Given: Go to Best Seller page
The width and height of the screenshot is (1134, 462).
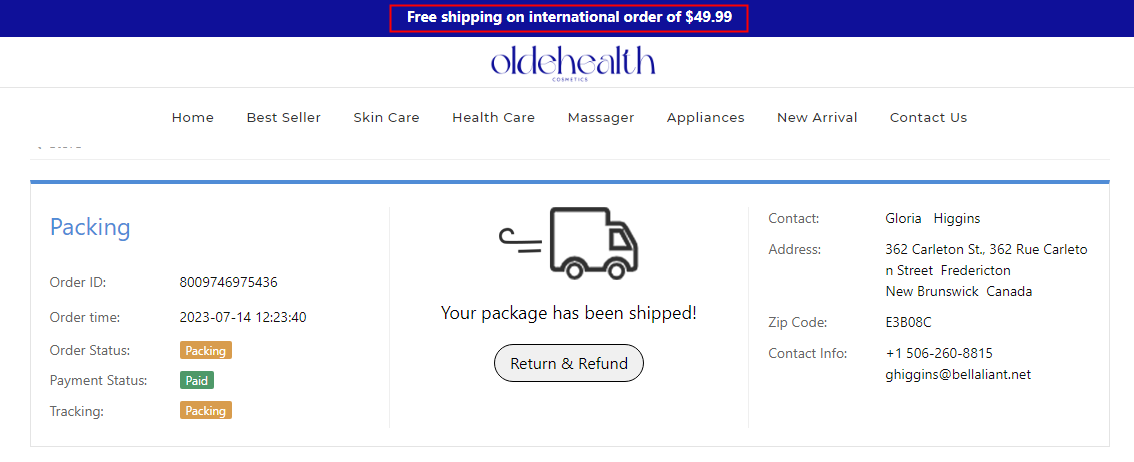Looking at the screenshot, I should pyautogui.click(x=284, y=118).
